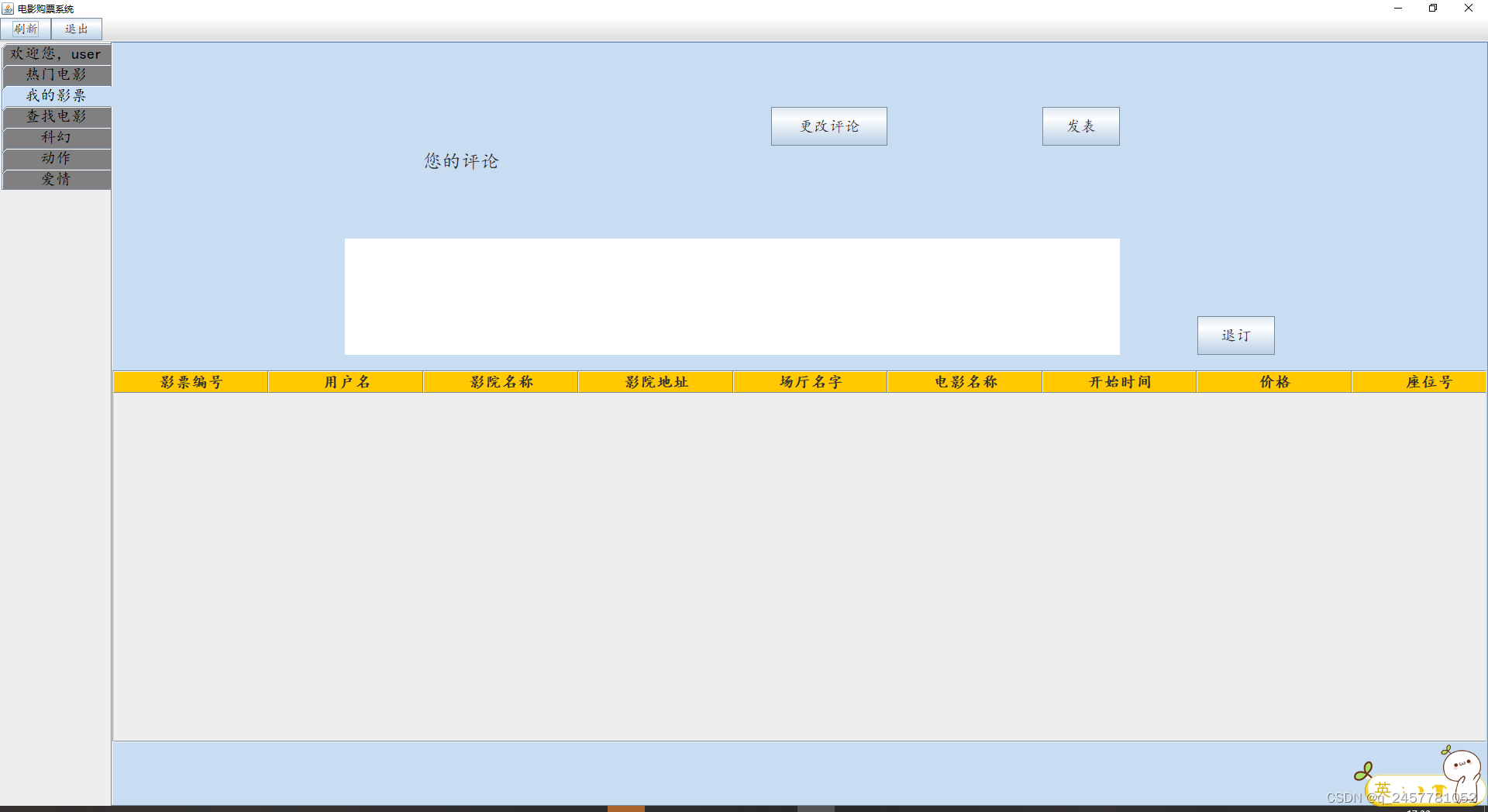This screenshot has height=812, width=1488.
Task: Click the Java app icon in the title bar
Action: coord(8,9)
